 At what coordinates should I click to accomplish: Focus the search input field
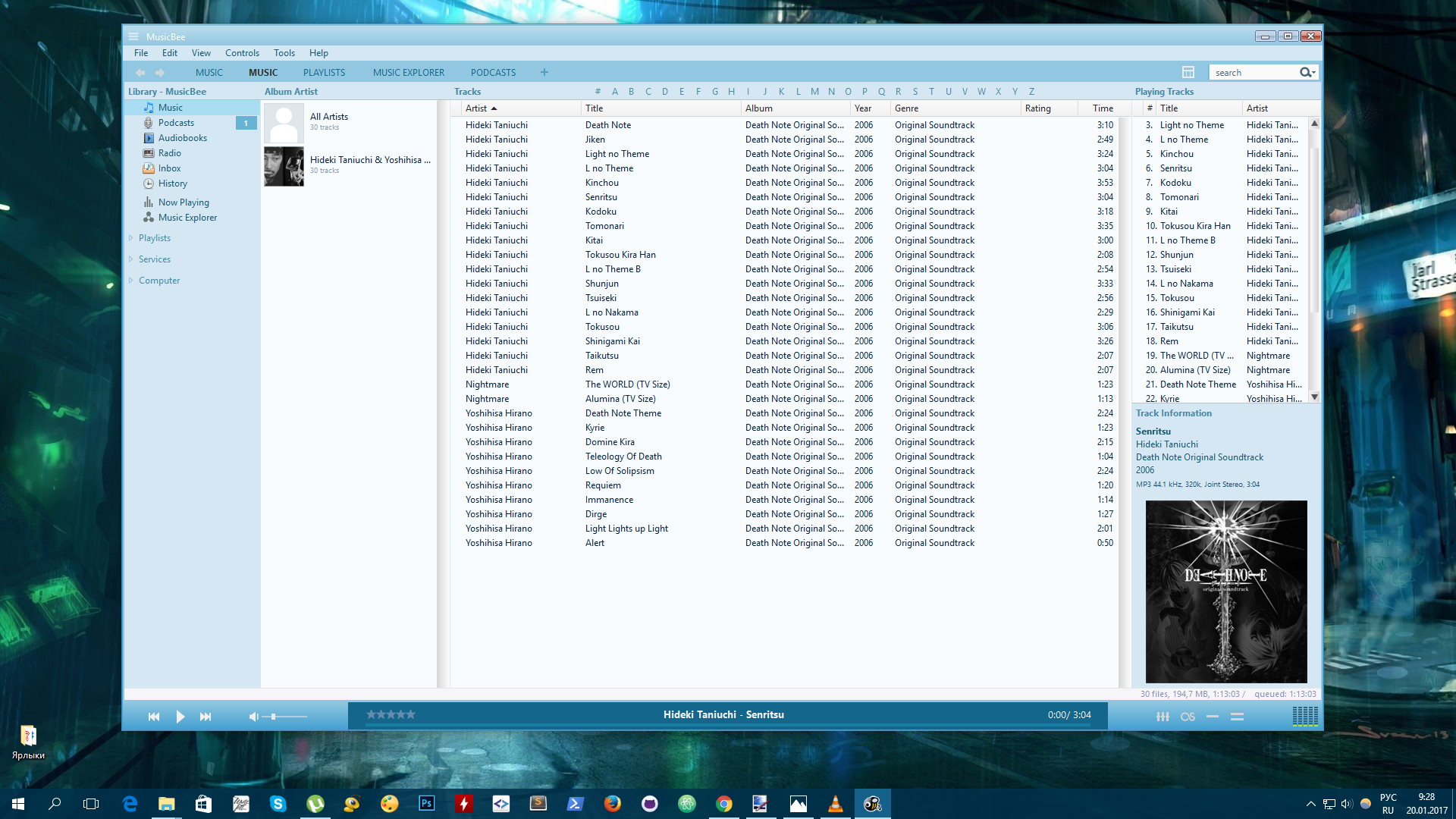pyautogui.click(x=1254, y=73)
